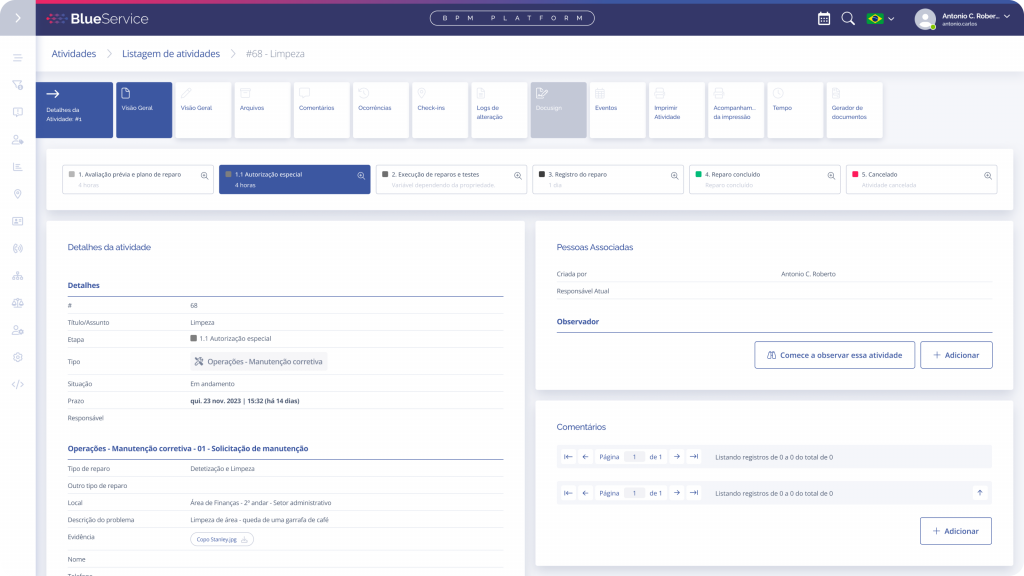Open the Docusign tab
This screenshot has height=576, width=1024.
tap(558, 110)
